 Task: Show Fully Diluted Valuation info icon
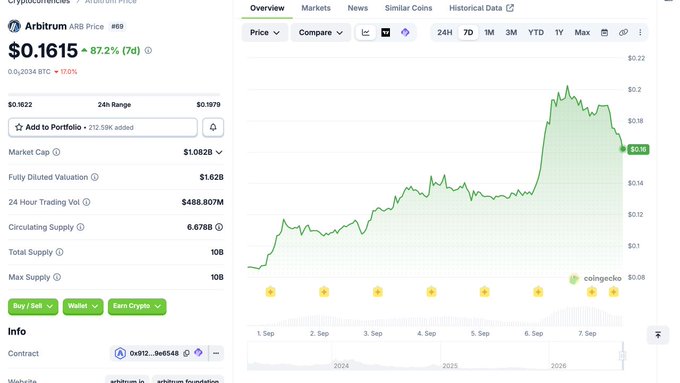[95, 177]
